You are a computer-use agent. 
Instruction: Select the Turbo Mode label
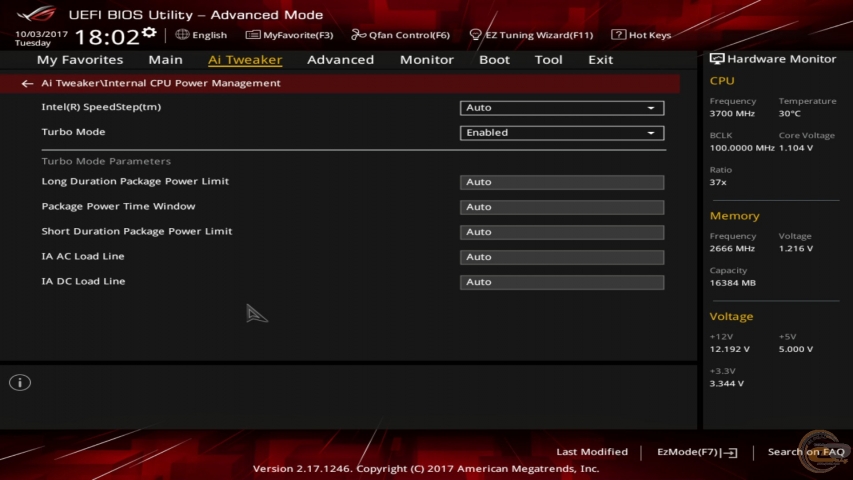[73, 132]
